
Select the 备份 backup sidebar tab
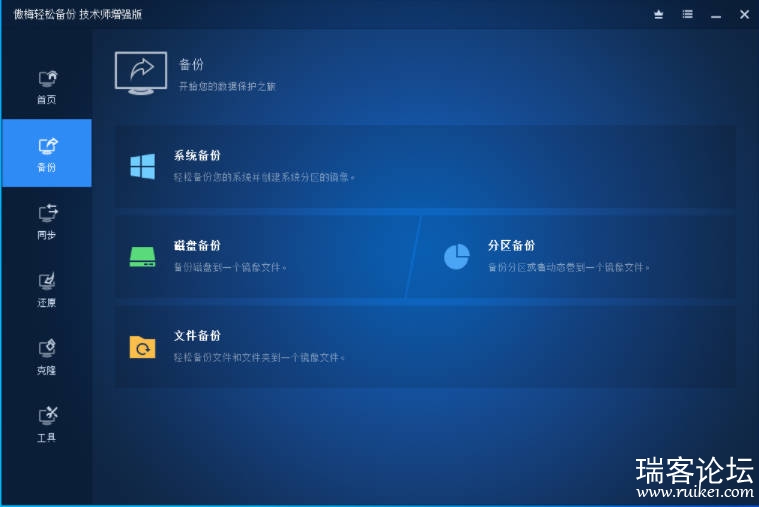point(47,153)
